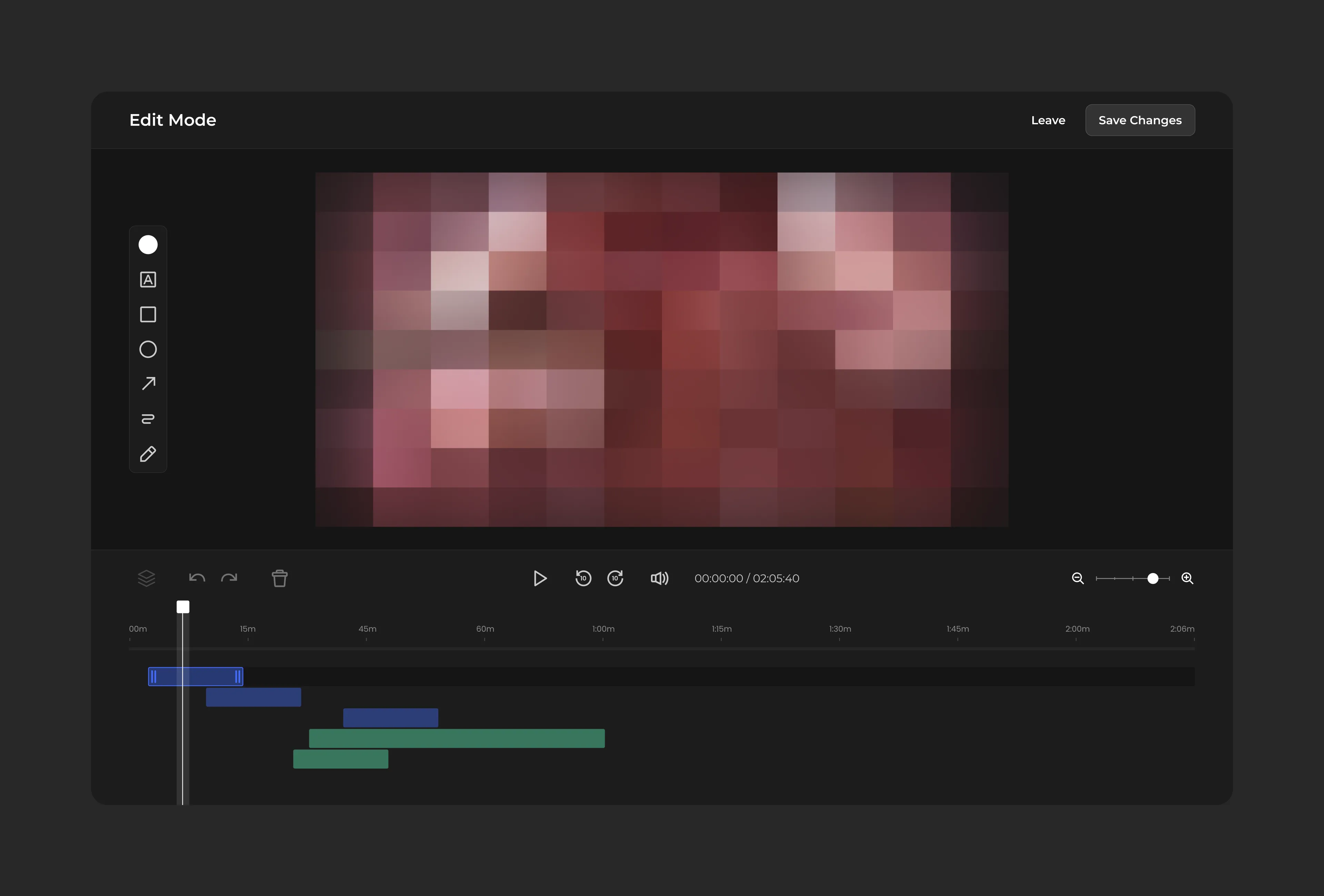
Task: Play the video
Action: [540, 578]
